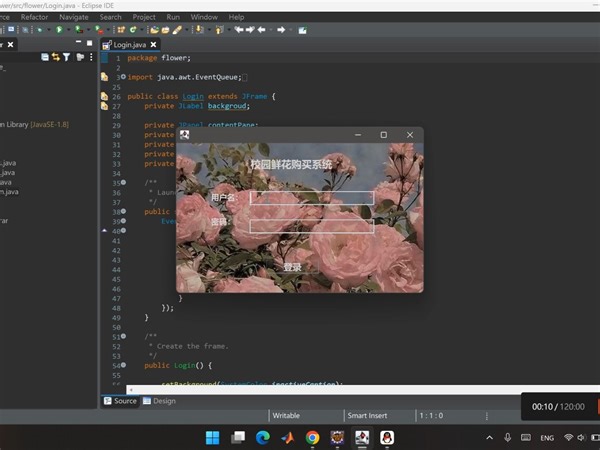Click the Smart Insert status entry
Image resolution: width=600 pixels, height=450 pixels.
pos(367,415)
